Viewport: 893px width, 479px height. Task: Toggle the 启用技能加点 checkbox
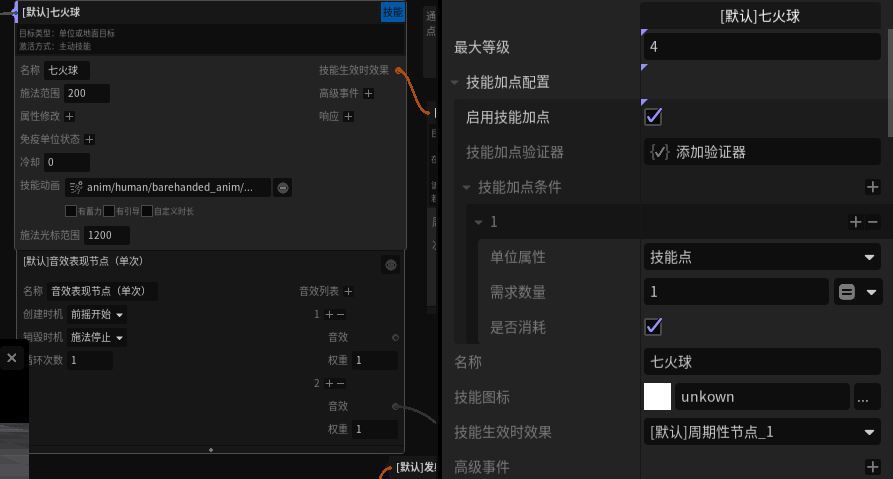[x=653, y=117]
